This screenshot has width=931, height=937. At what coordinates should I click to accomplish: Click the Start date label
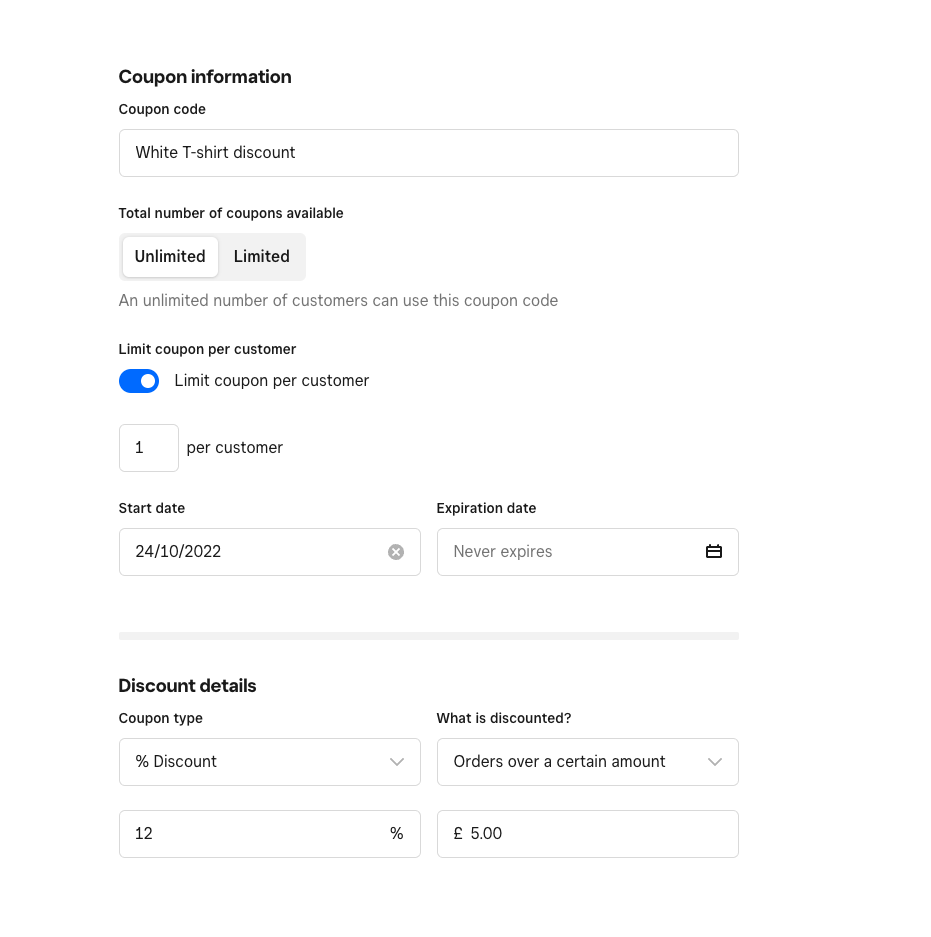coord(152,508)
